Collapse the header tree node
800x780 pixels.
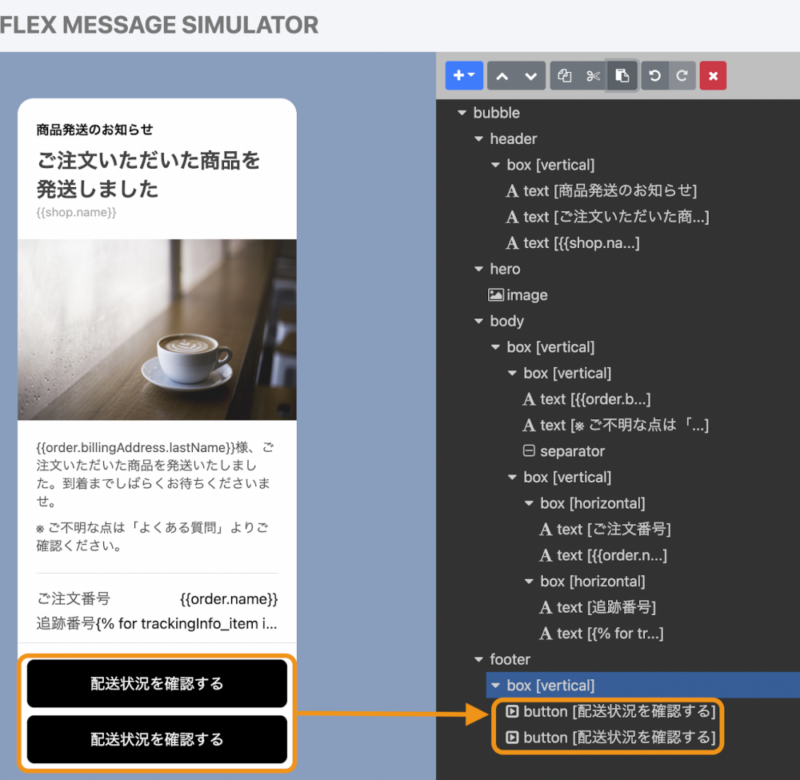pyautogui.click(x=479, y=139)
